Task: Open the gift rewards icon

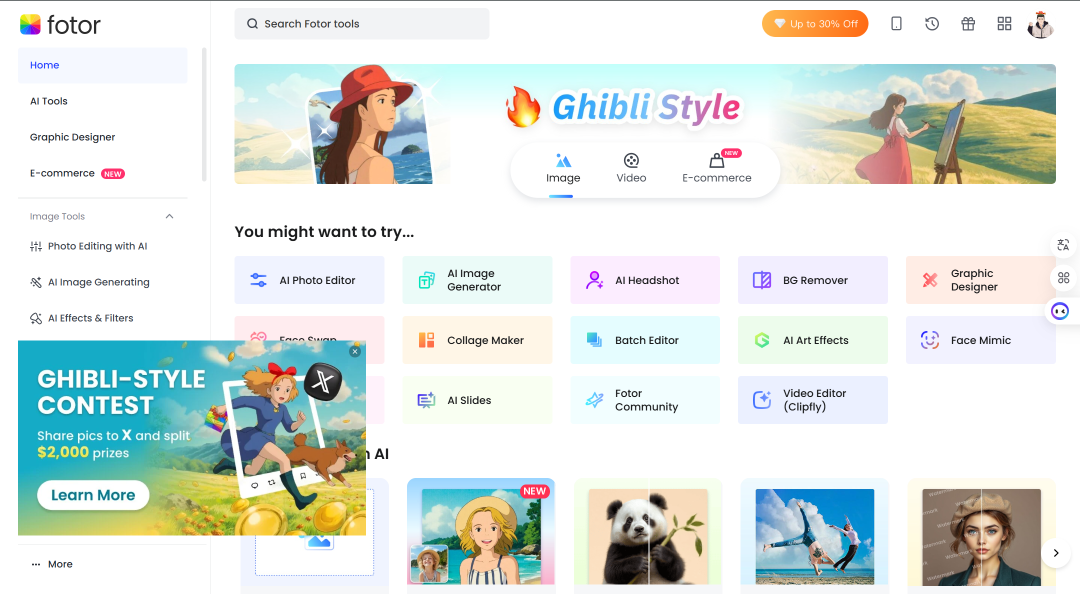Action: click(968, 23)
